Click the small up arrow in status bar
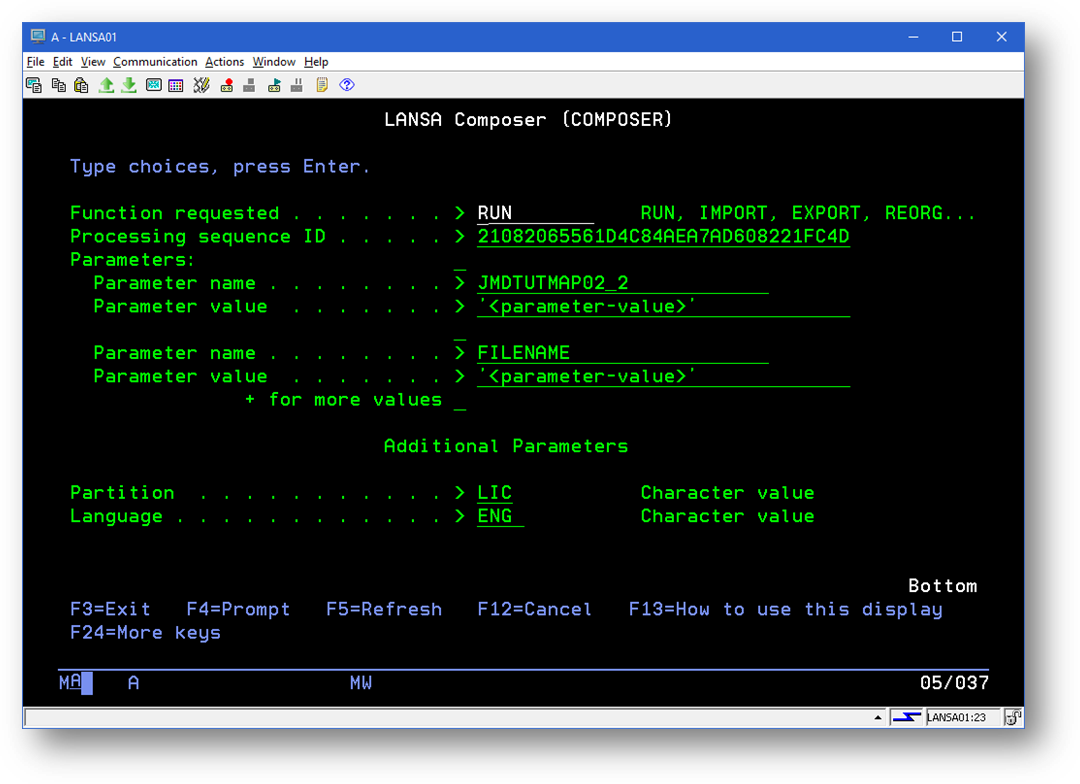Viewport: 1080px width, 784px height. pyautogui.click(x=878, y=718)
